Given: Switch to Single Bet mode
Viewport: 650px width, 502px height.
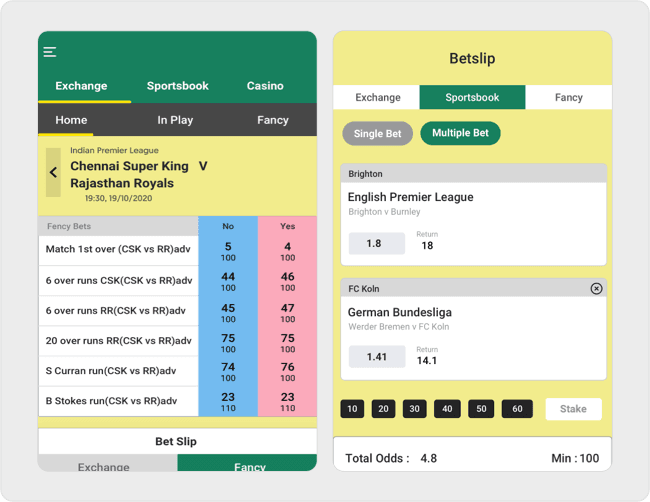Looking at the screenshot, I should [x=377, y=134].
